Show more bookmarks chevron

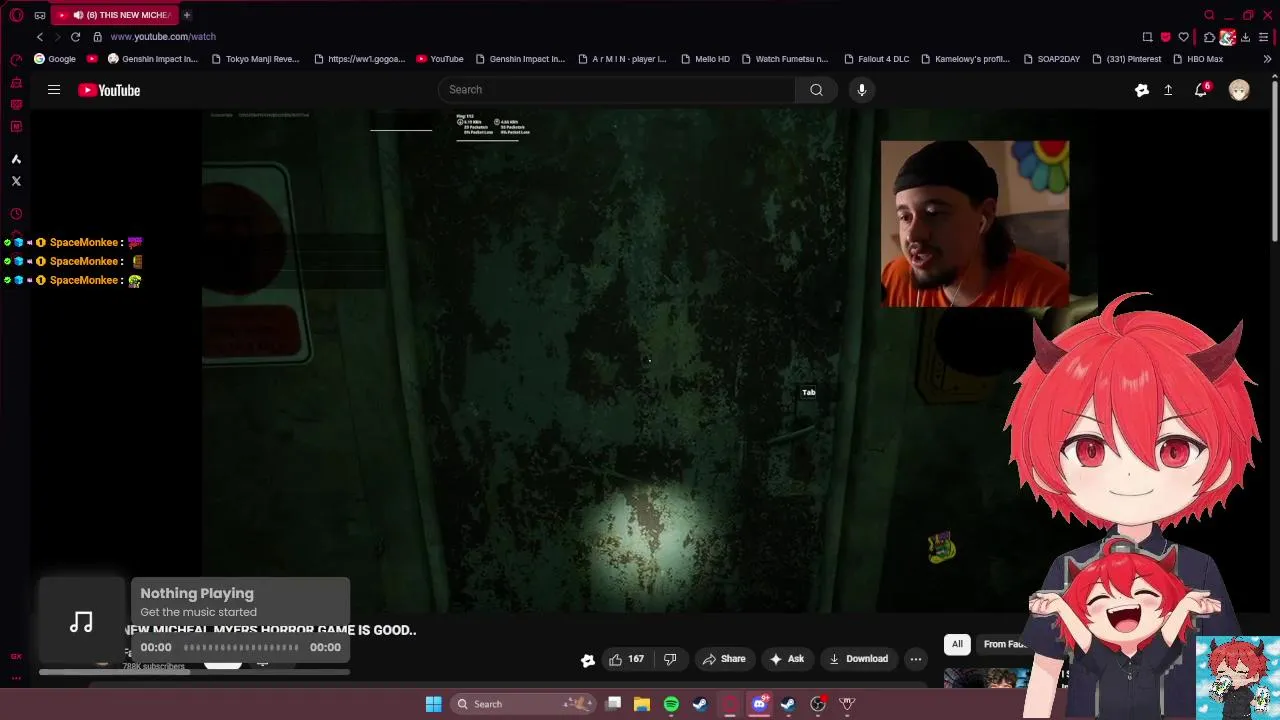pos(1267,59)
